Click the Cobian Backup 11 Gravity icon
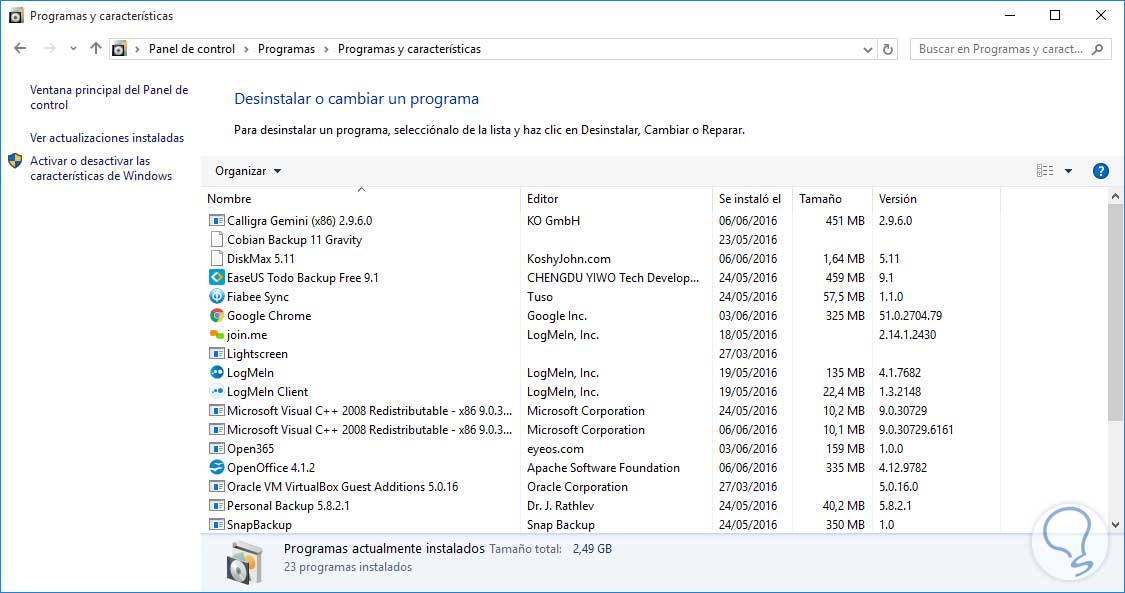The height and width of the screenshot is (593, 1125). (217, 239)
